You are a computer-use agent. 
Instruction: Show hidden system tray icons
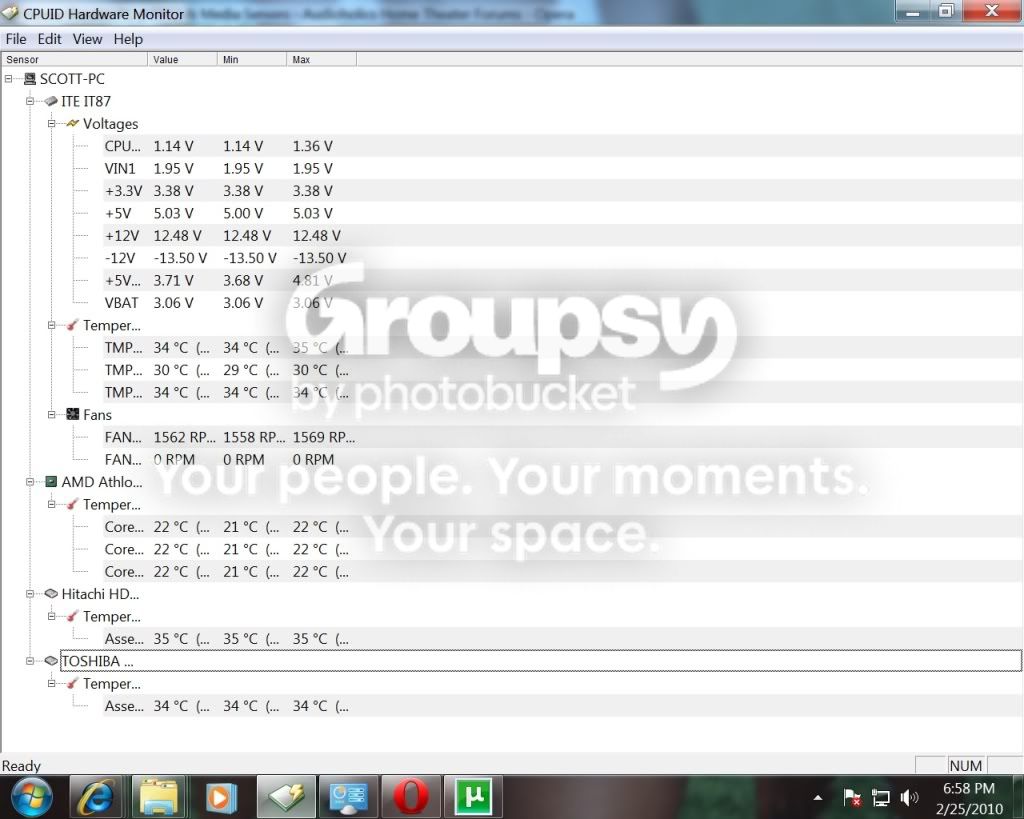(x=818, y=797)
